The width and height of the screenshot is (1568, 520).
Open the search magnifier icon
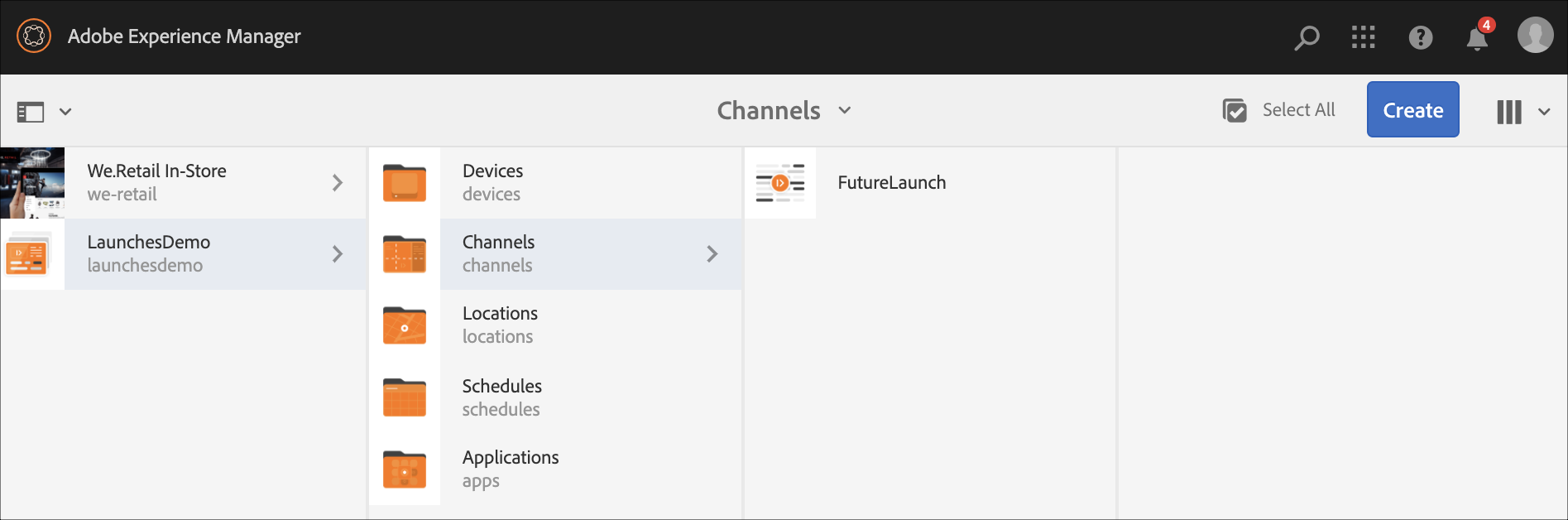[1307, 37]
